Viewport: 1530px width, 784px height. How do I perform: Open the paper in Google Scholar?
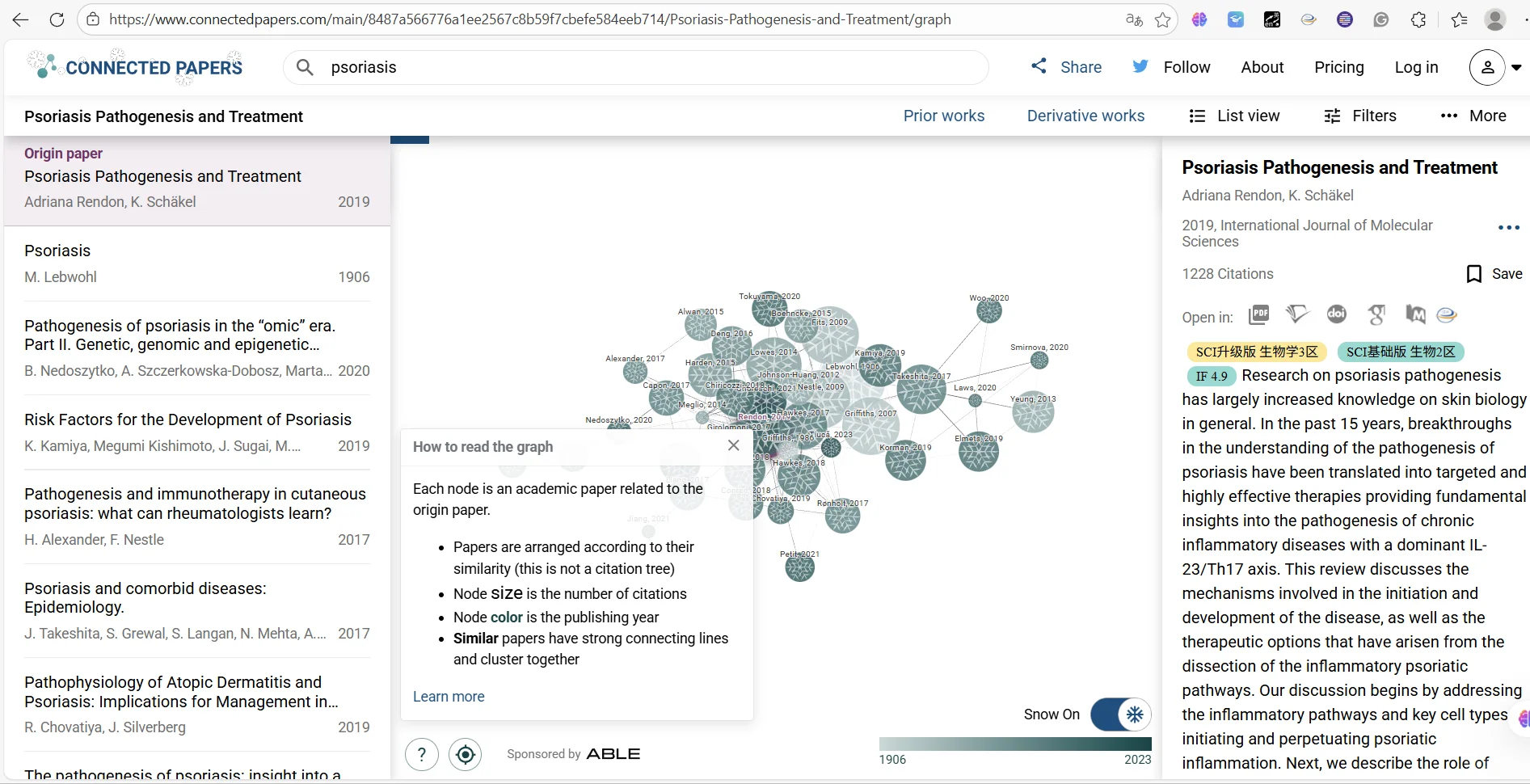[x=1376, y=314]
